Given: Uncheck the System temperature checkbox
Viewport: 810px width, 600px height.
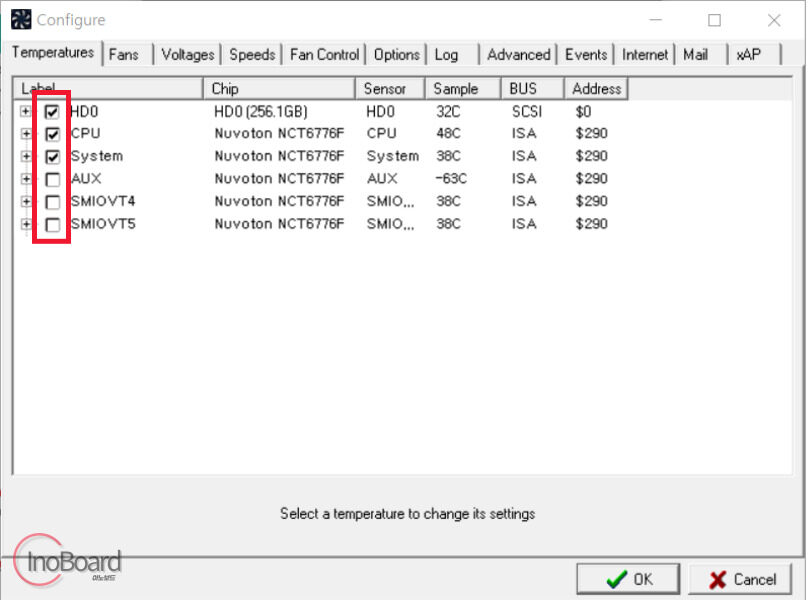Looking at the screenshot, I should (x=52, y=157).
